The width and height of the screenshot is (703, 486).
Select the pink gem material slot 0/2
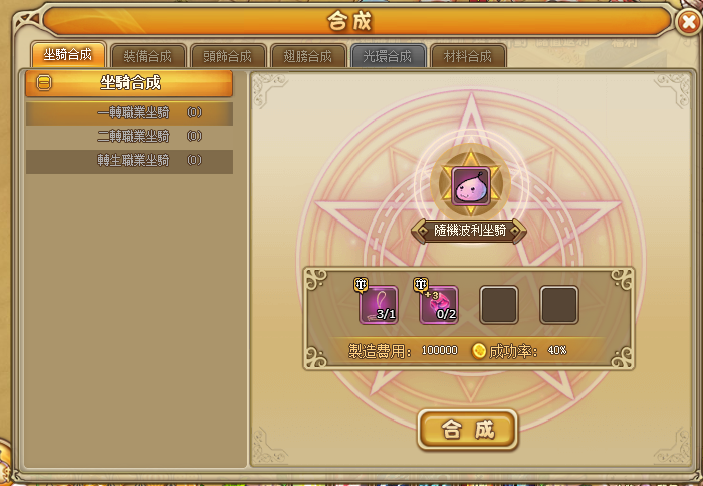(439, 305)
